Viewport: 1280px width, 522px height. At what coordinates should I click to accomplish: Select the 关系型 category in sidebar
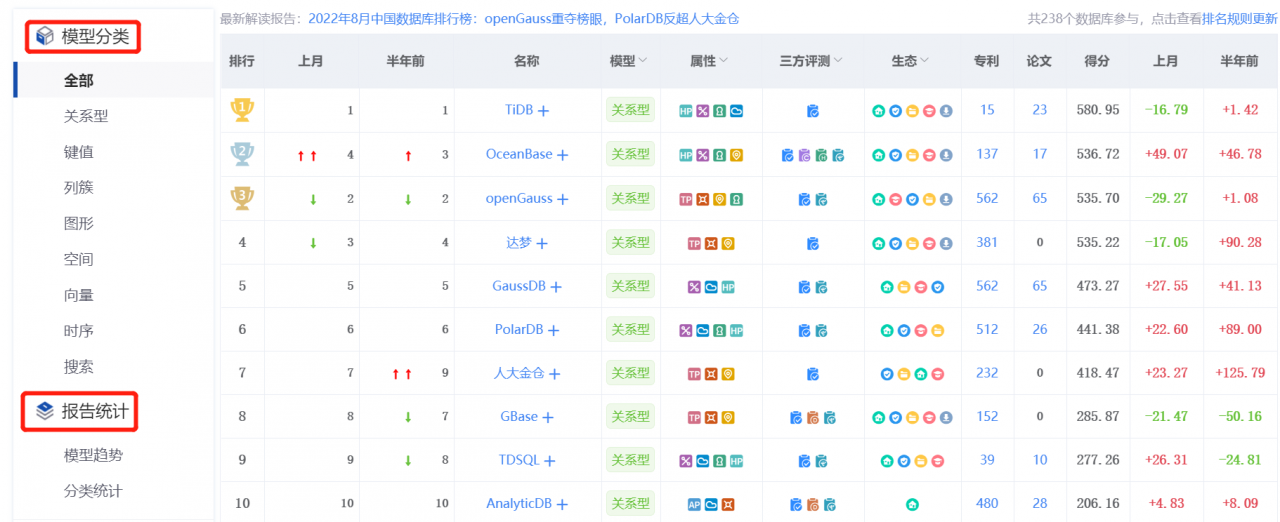click(86, 116)
